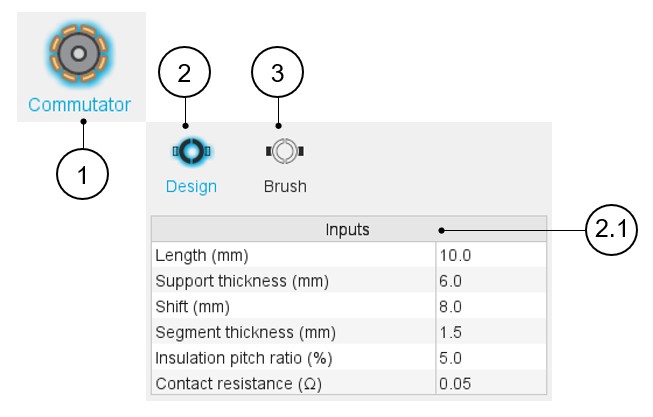Switch to the Brush tab label
653x417 pixels.
point(285,186)
